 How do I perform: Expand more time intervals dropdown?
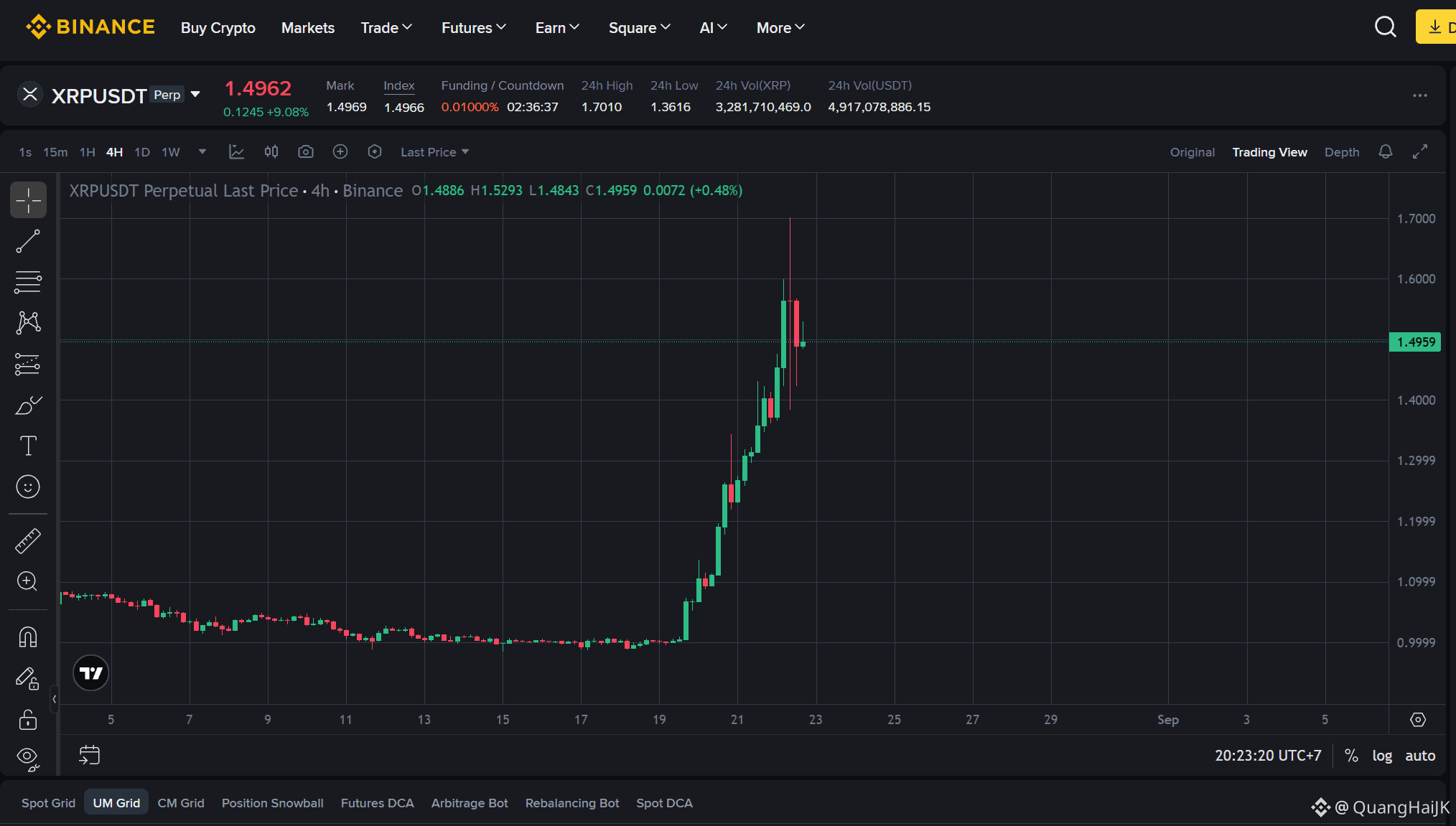coord(202,152)
